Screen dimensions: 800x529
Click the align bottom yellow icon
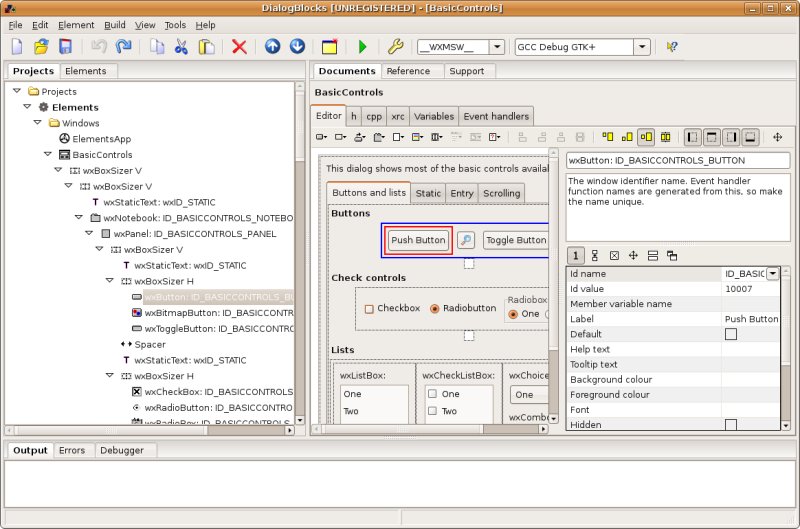point(627,137)
